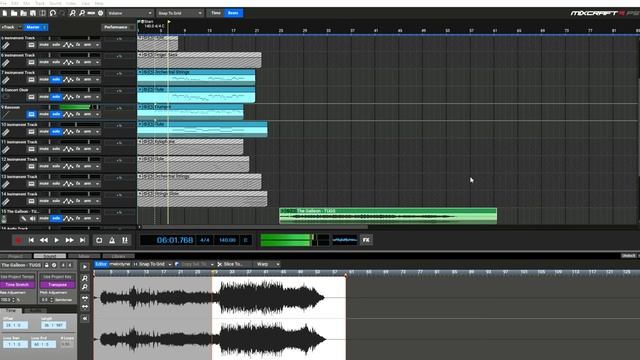Toggle solo on track 9 Bassoon
The image size is (640, 360).
[x=56, y=114]
